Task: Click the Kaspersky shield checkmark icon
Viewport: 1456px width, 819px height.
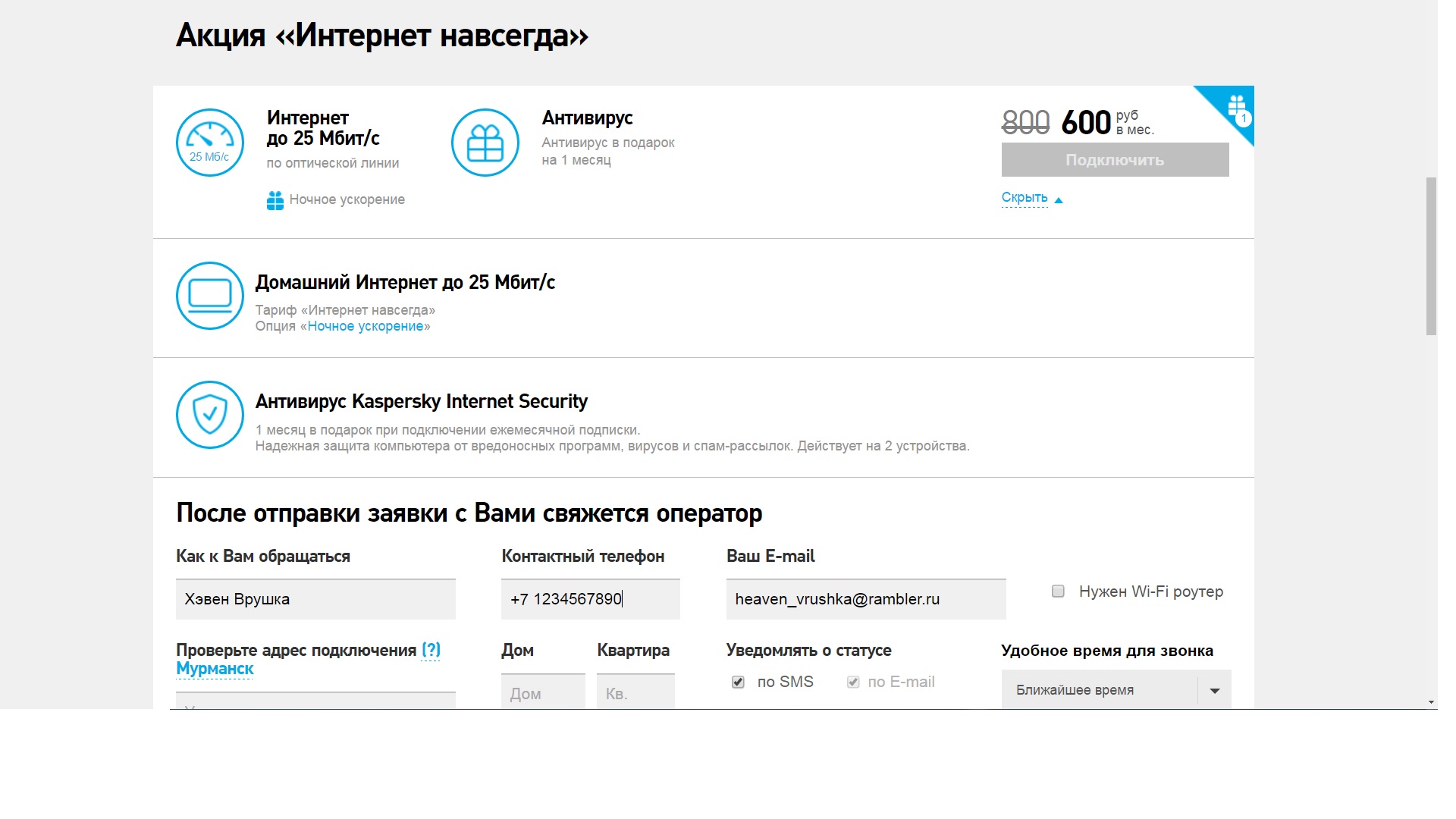Action: coord(210,415)
